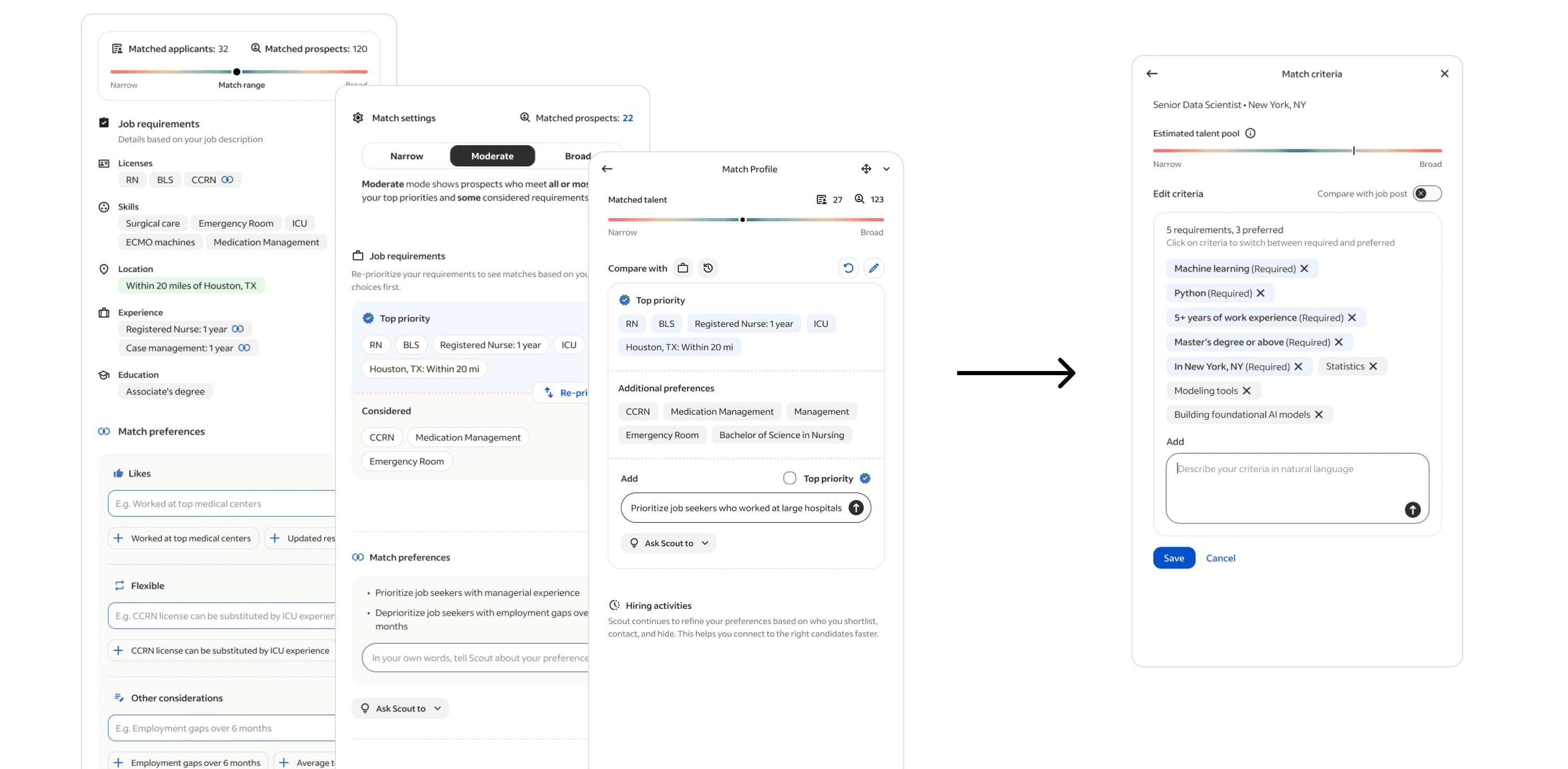Screen dimensions: 1568x769
Task: Click the blue pencil edit icon
Action: pyautogui.click(x=874, y=268)
